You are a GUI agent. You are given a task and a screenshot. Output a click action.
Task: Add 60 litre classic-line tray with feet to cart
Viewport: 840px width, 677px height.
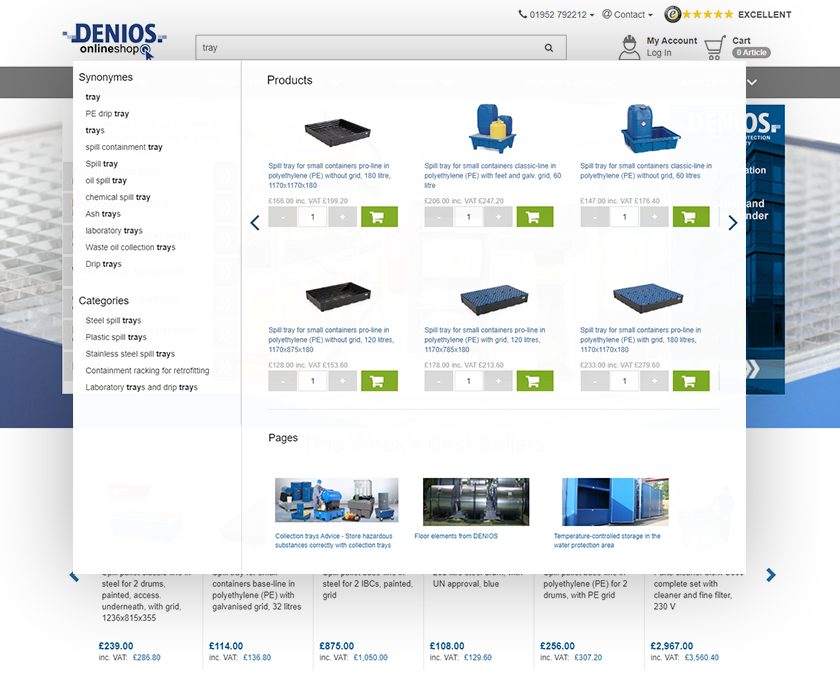535,217
